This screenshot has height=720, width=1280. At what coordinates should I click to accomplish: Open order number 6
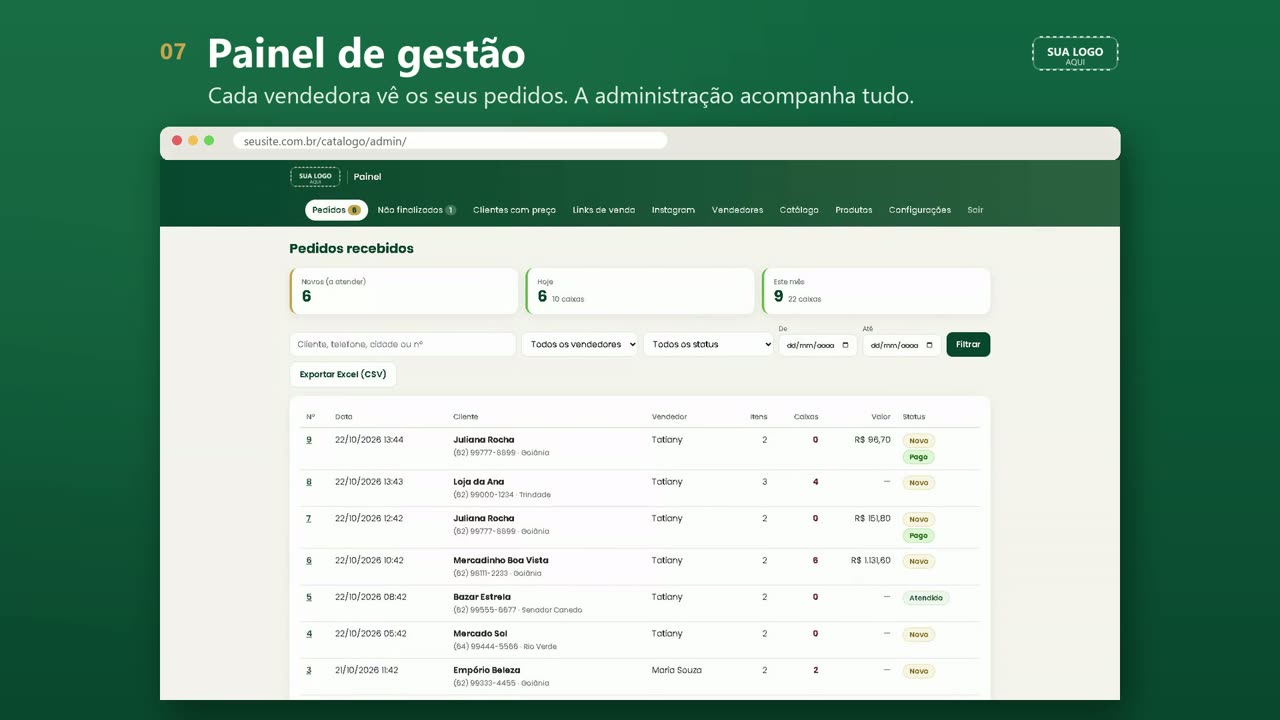pyautogui.click(x=309, y=560)
